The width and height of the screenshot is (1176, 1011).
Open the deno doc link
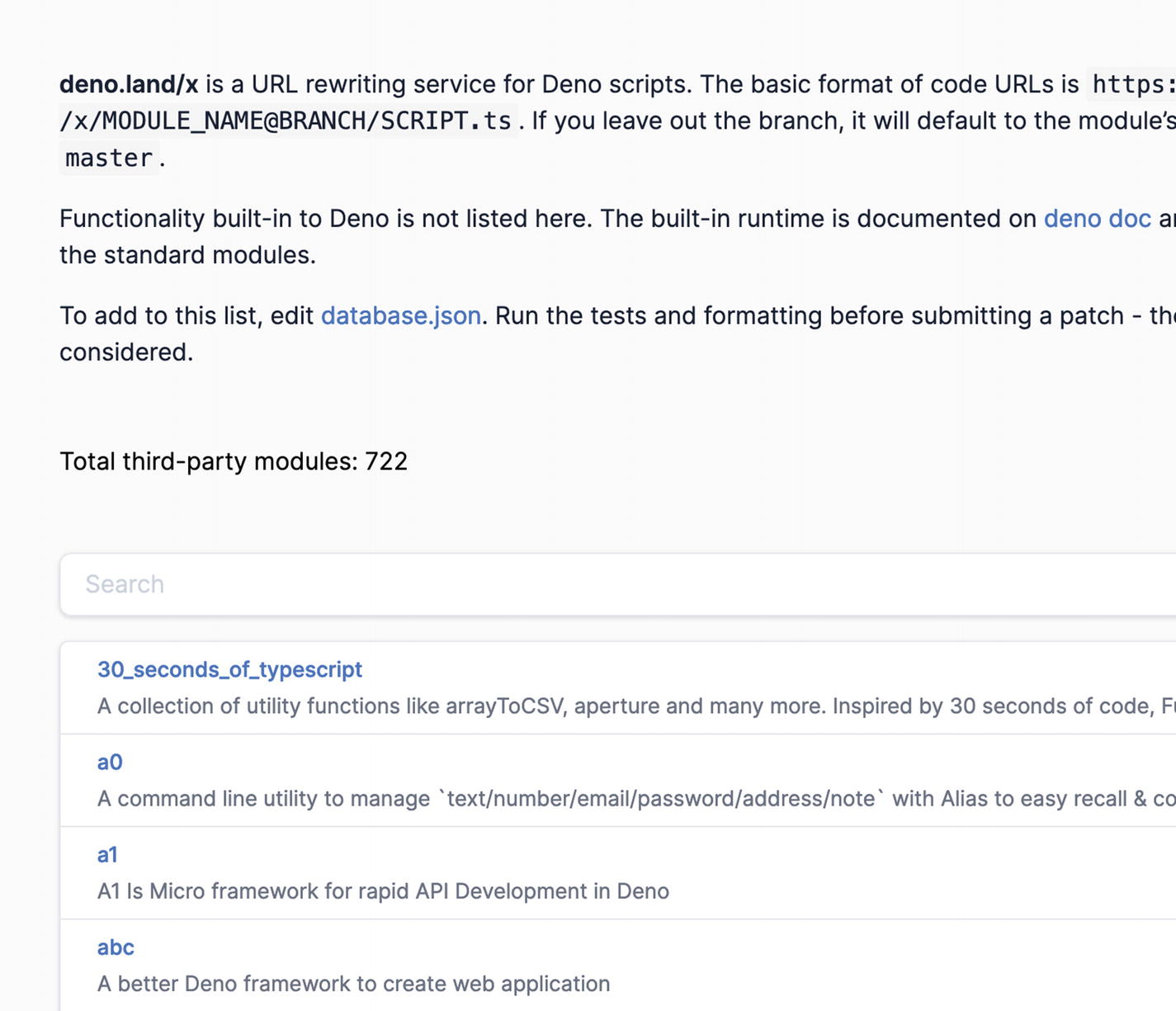1097,219
